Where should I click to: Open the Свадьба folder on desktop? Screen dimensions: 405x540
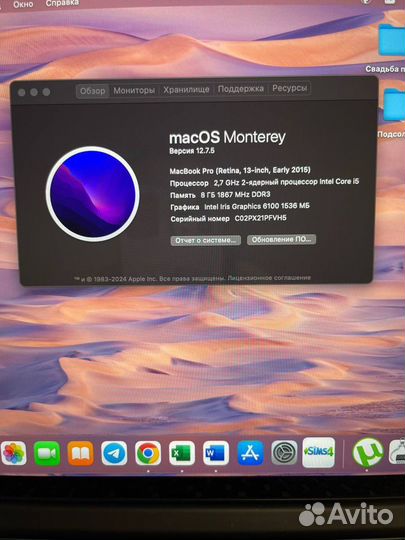click(x=392, y=41)
